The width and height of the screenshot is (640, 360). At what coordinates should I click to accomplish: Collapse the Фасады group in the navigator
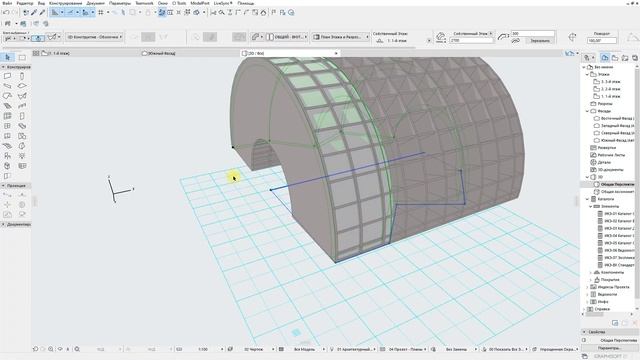[587, 111]
